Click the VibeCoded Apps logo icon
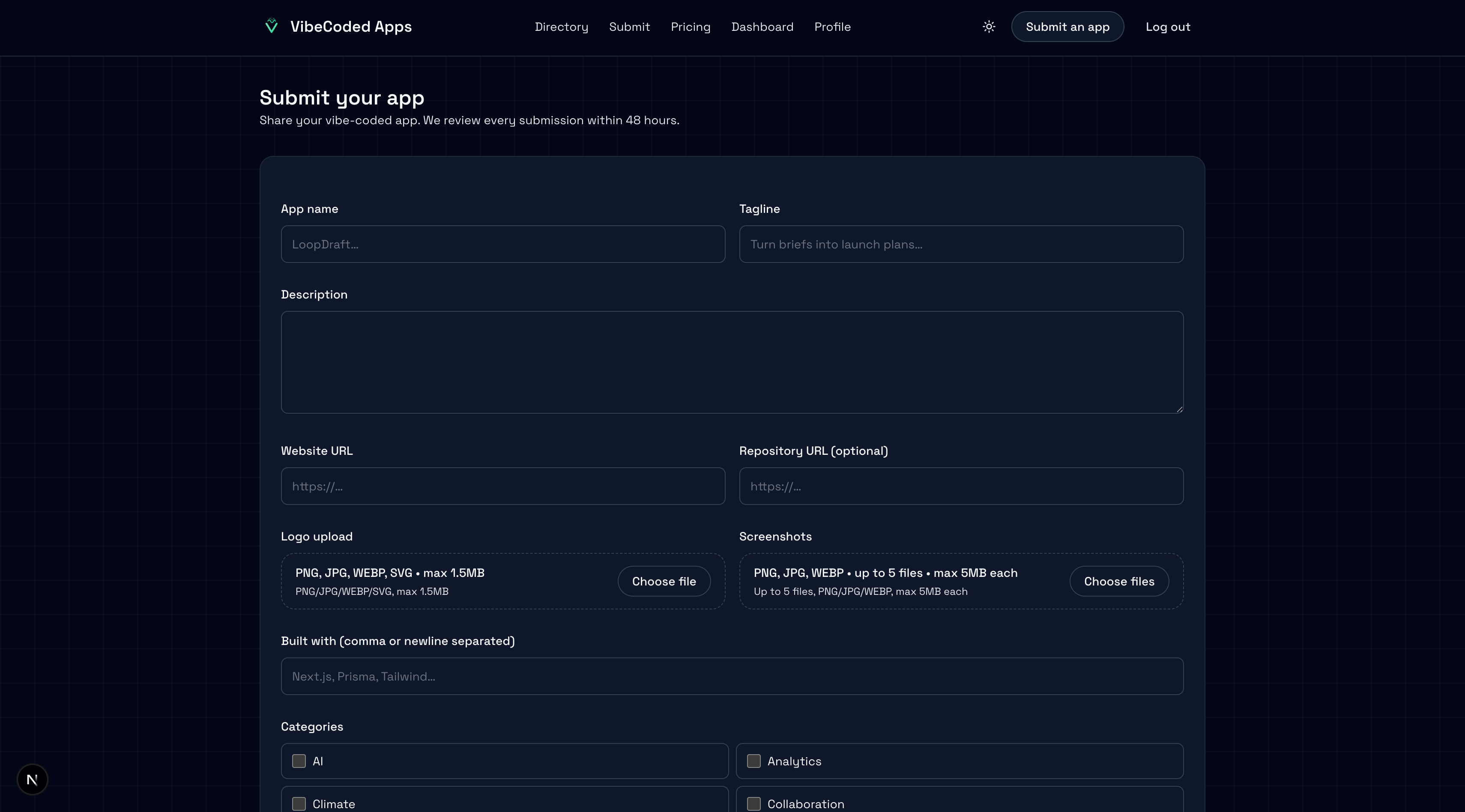This screenshot has height=812, width=1465. [x=271, y=26]
